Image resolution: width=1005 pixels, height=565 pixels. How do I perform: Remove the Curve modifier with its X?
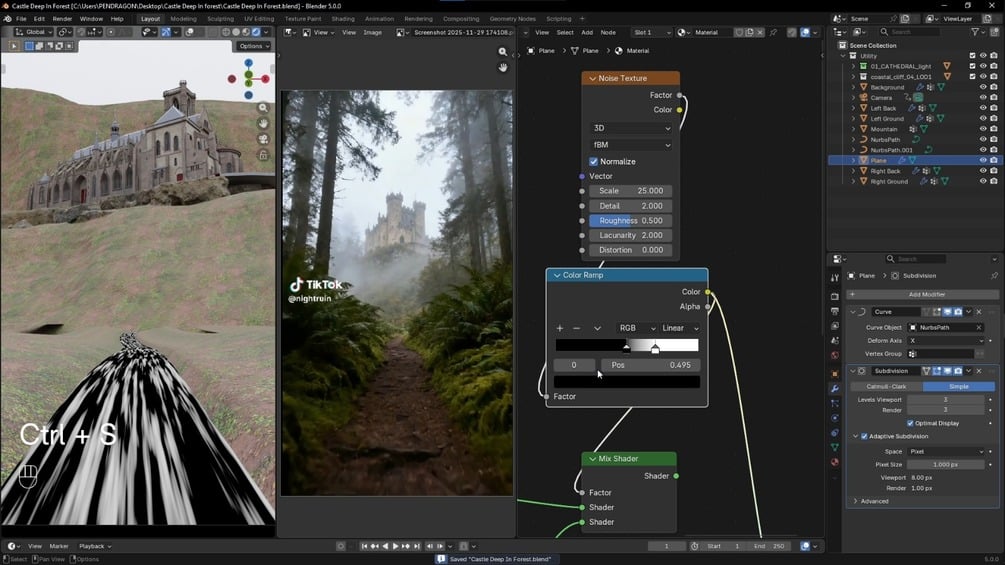(979, 312)
